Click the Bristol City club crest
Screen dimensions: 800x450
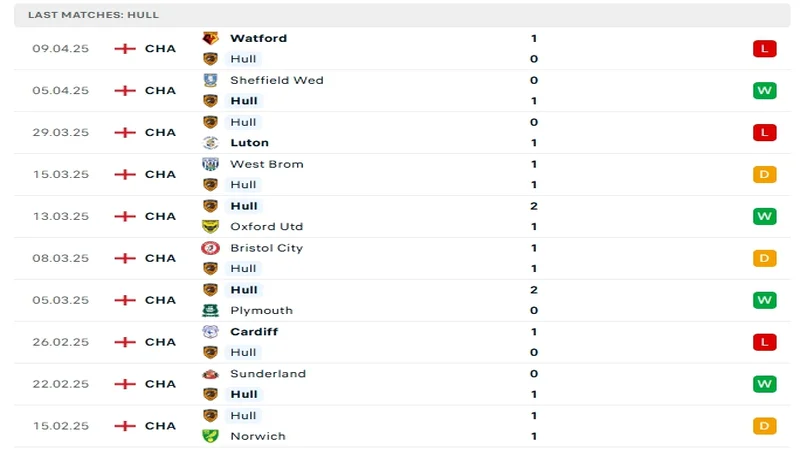click(210, 248)
